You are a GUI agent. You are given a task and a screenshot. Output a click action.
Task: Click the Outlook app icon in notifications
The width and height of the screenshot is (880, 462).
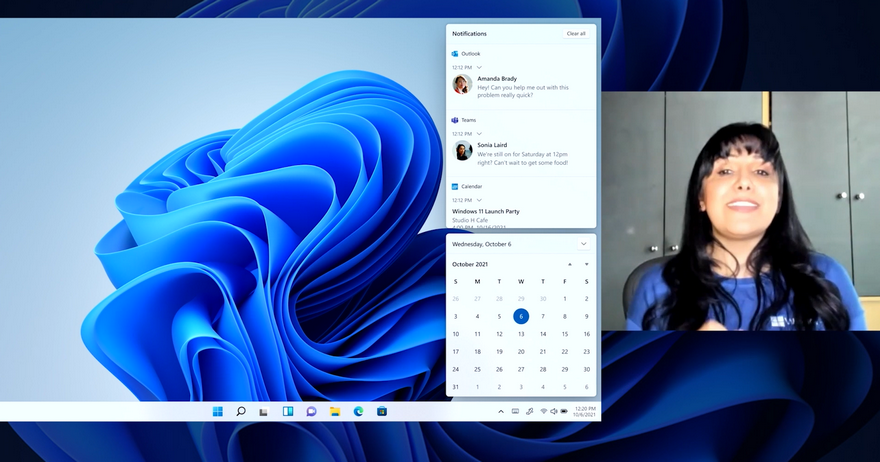pyautogui.click(x=455, y=54)
